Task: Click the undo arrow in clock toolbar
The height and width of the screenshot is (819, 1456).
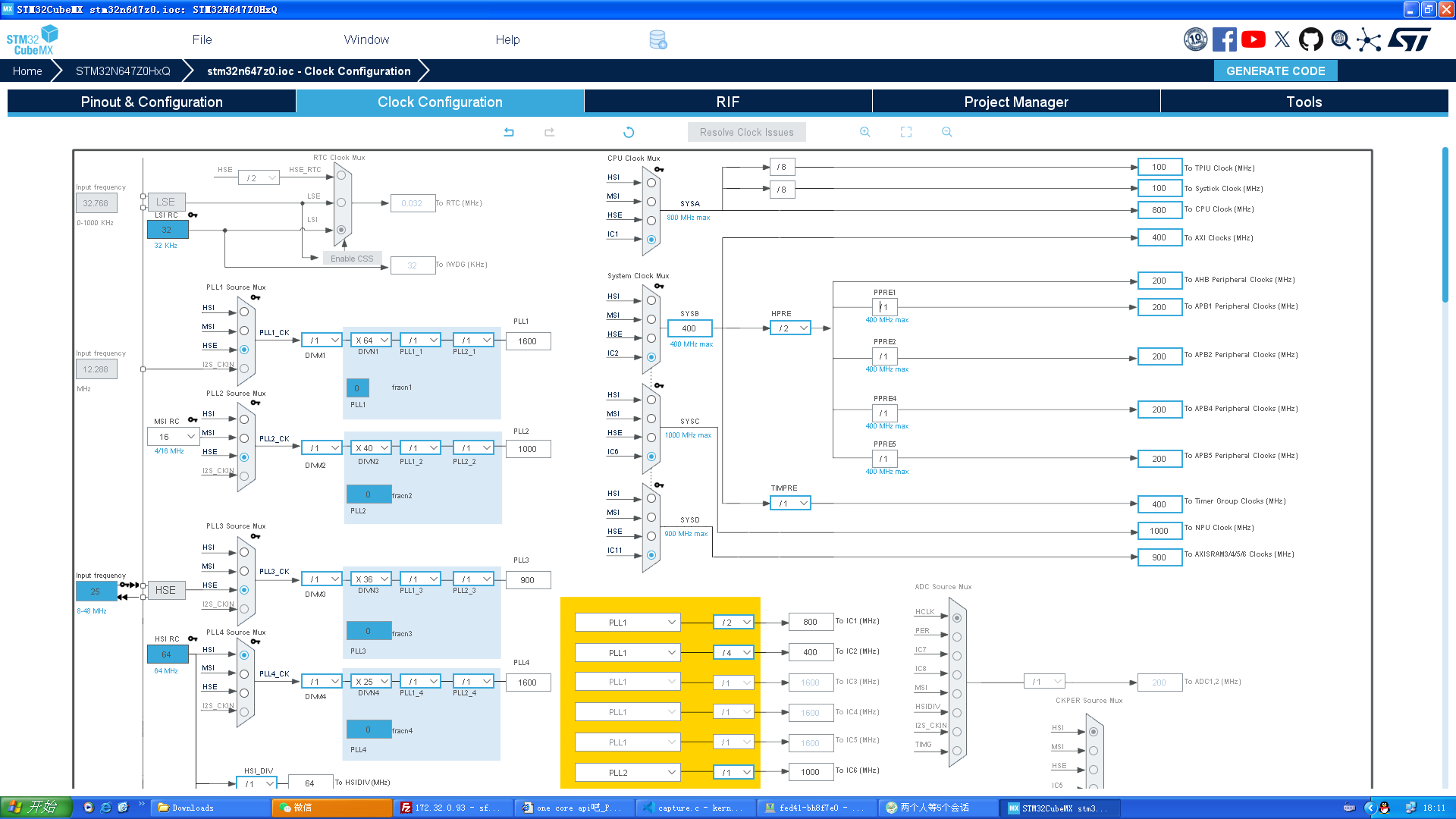Action: click(509, 132)
